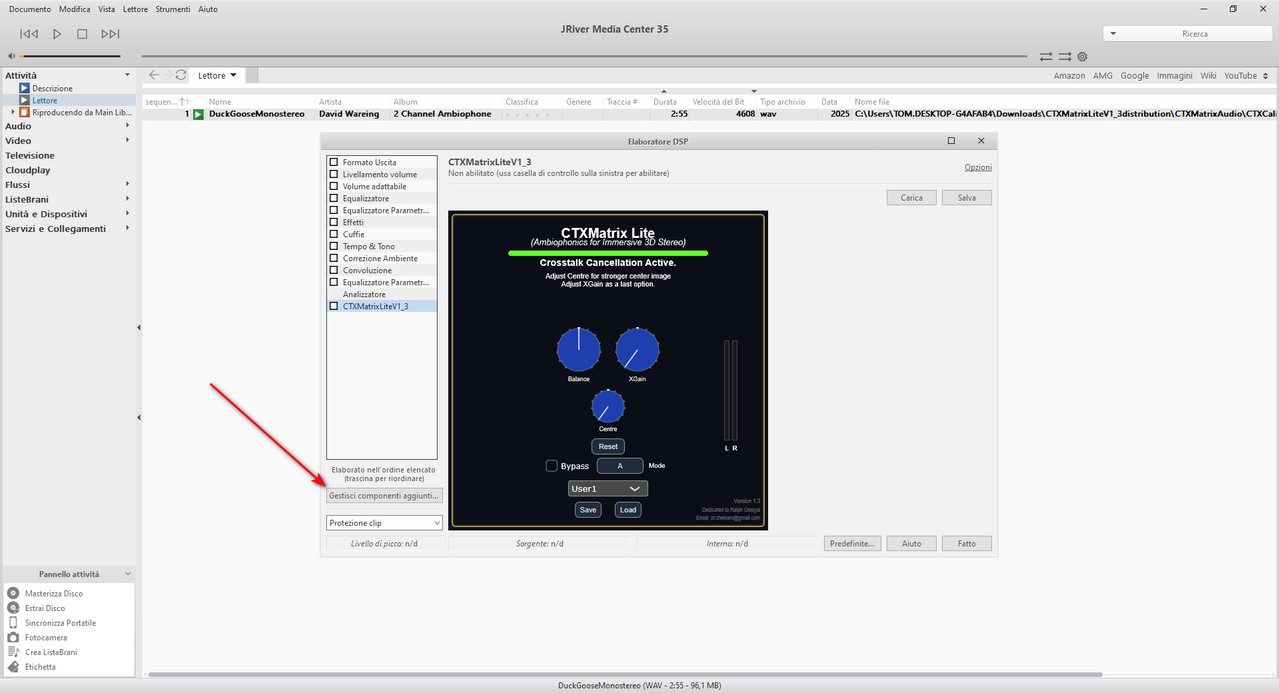The width and height of the screenshot is (1279, 693).
Task: Click Gestisci componenti aggiuntivi button
Action: point(384,496)
